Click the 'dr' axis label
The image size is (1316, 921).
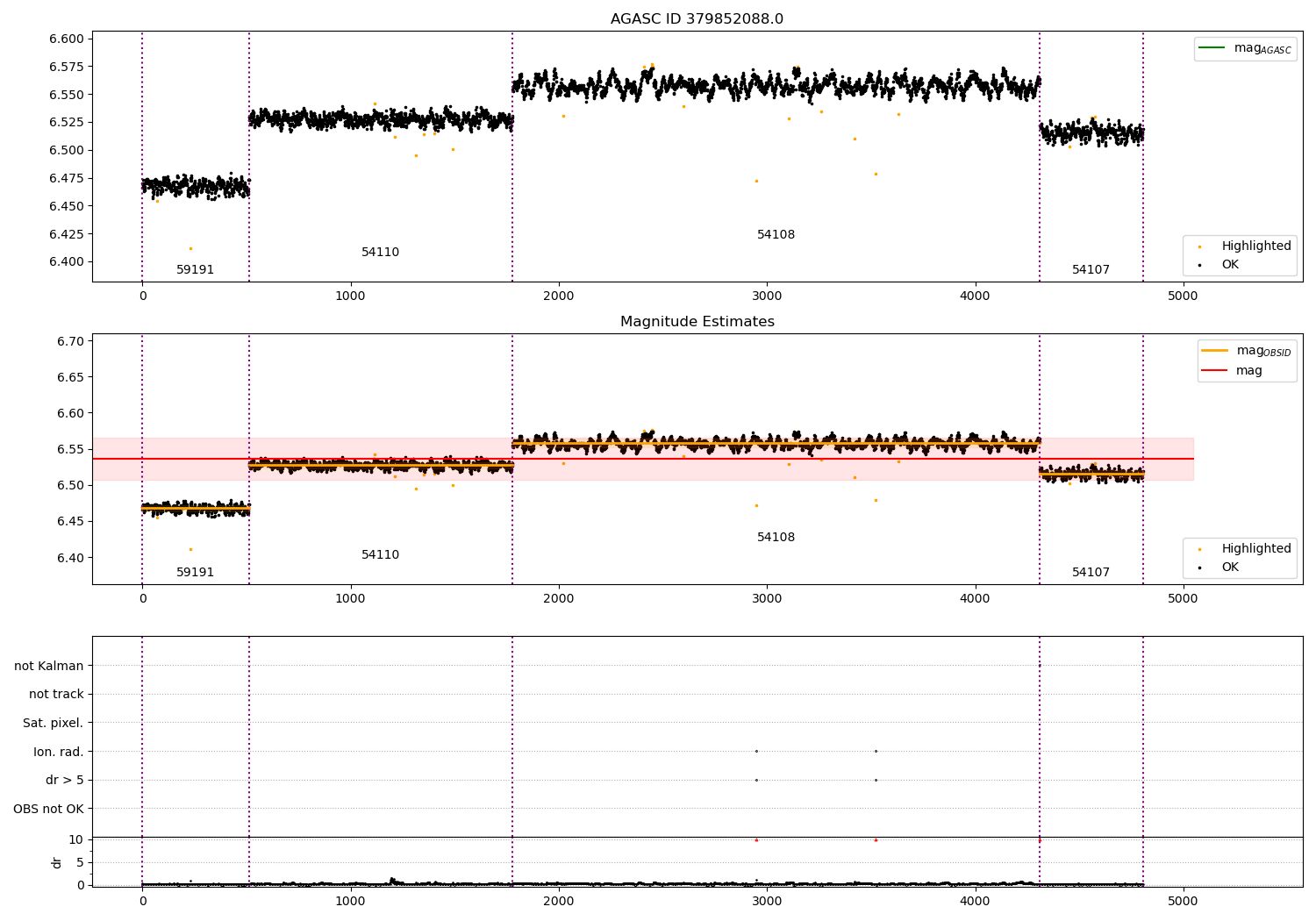57,862
